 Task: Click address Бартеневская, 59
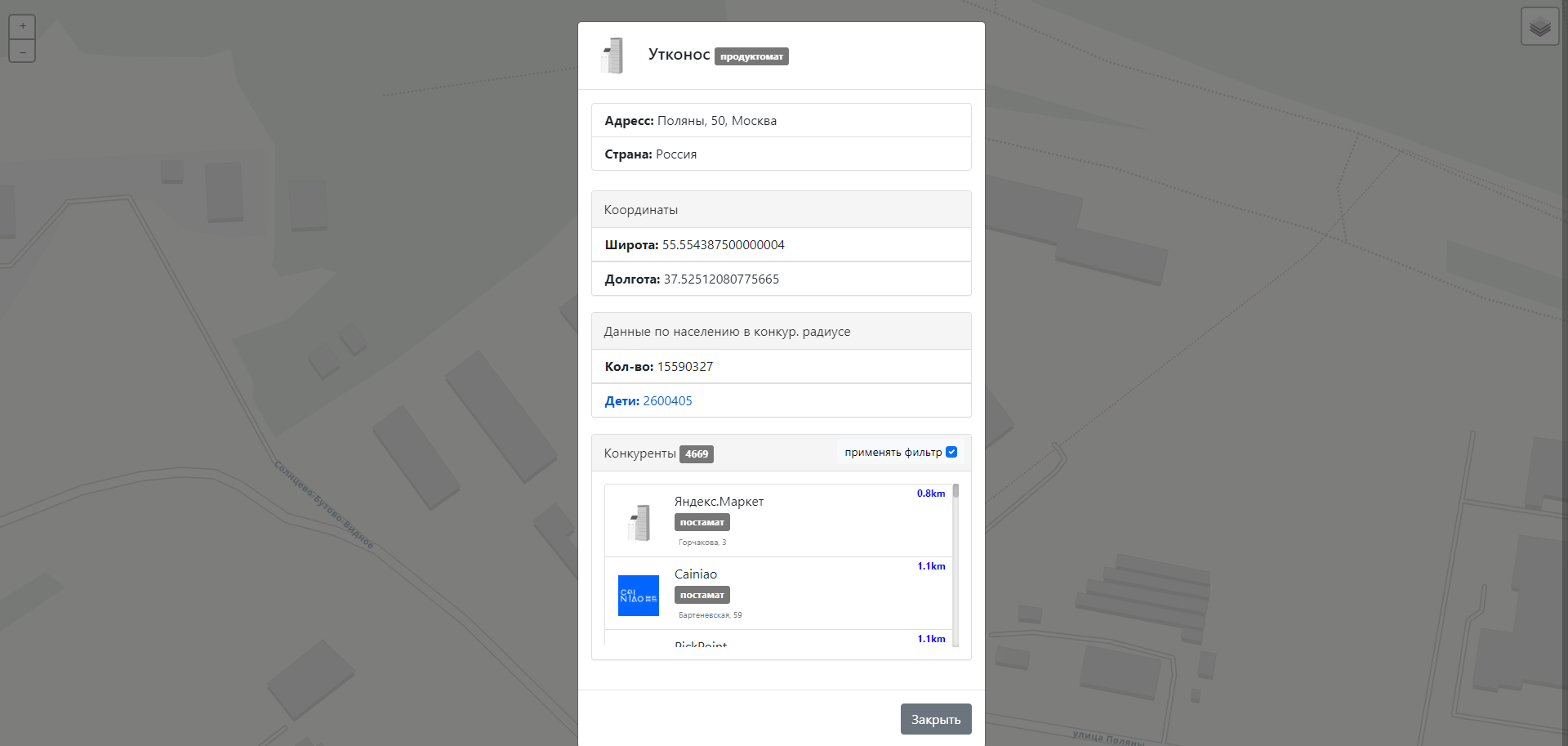(x=710, y=615)
